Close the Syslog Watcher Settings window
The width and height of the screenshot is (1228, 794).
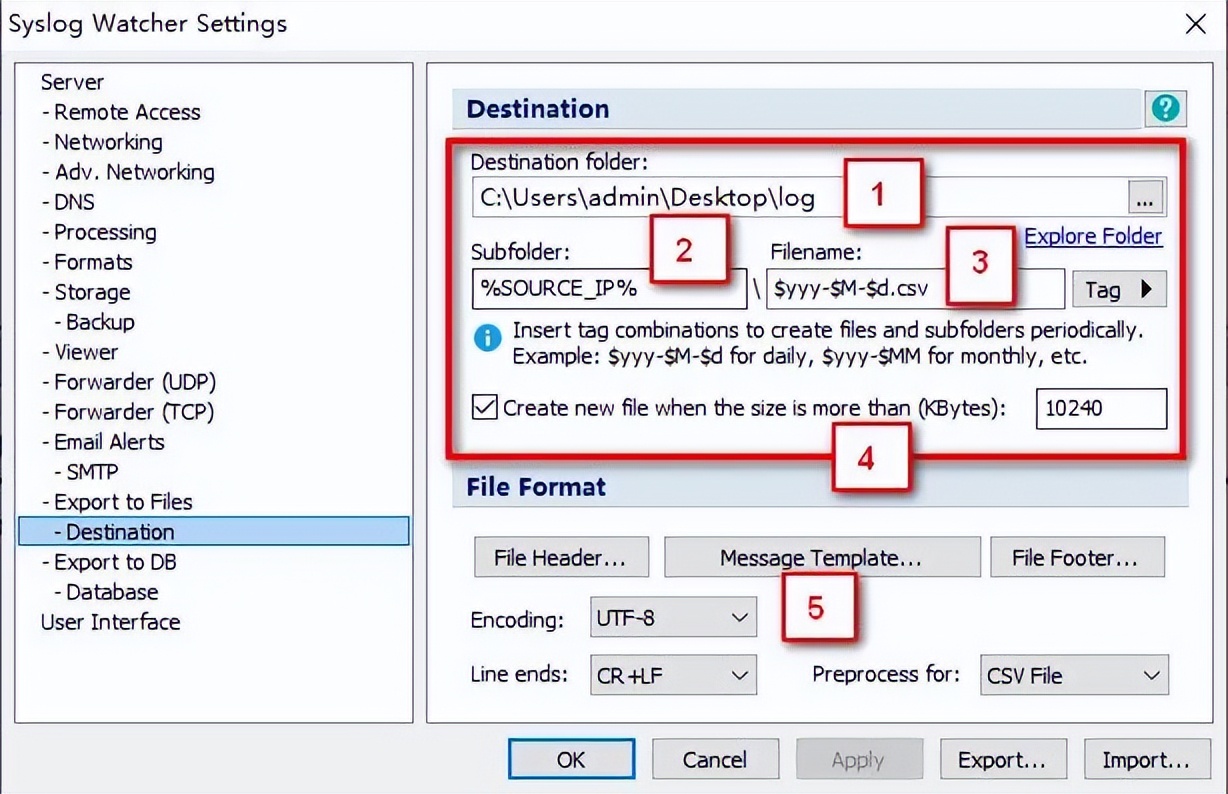click(1195, 25)
